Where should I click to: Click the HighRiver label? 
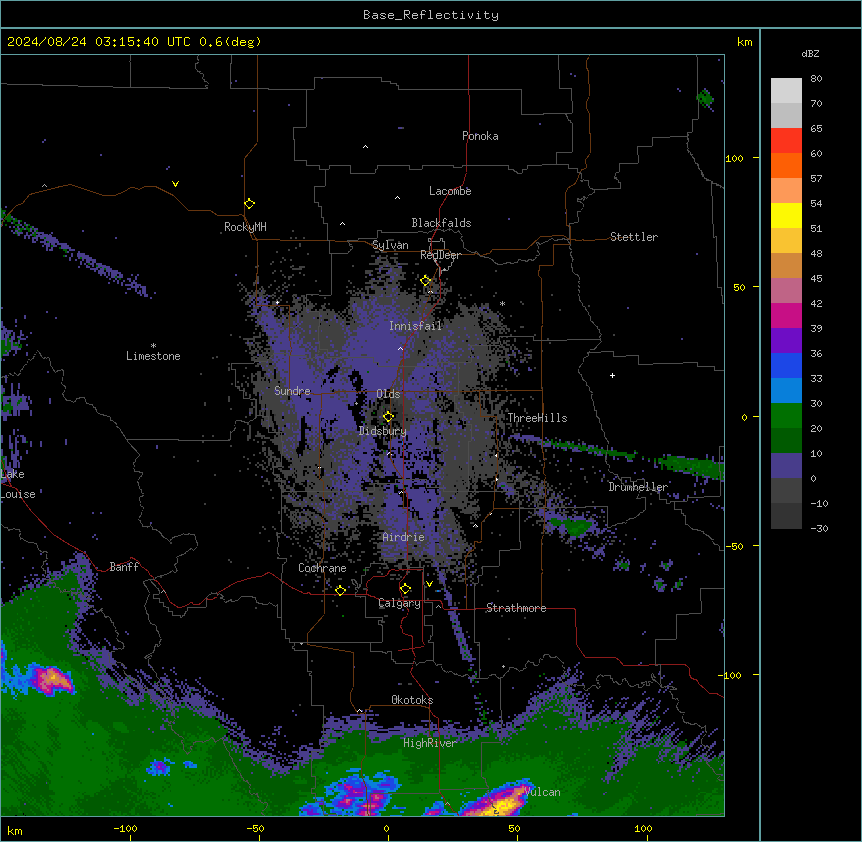coord(430,743)
